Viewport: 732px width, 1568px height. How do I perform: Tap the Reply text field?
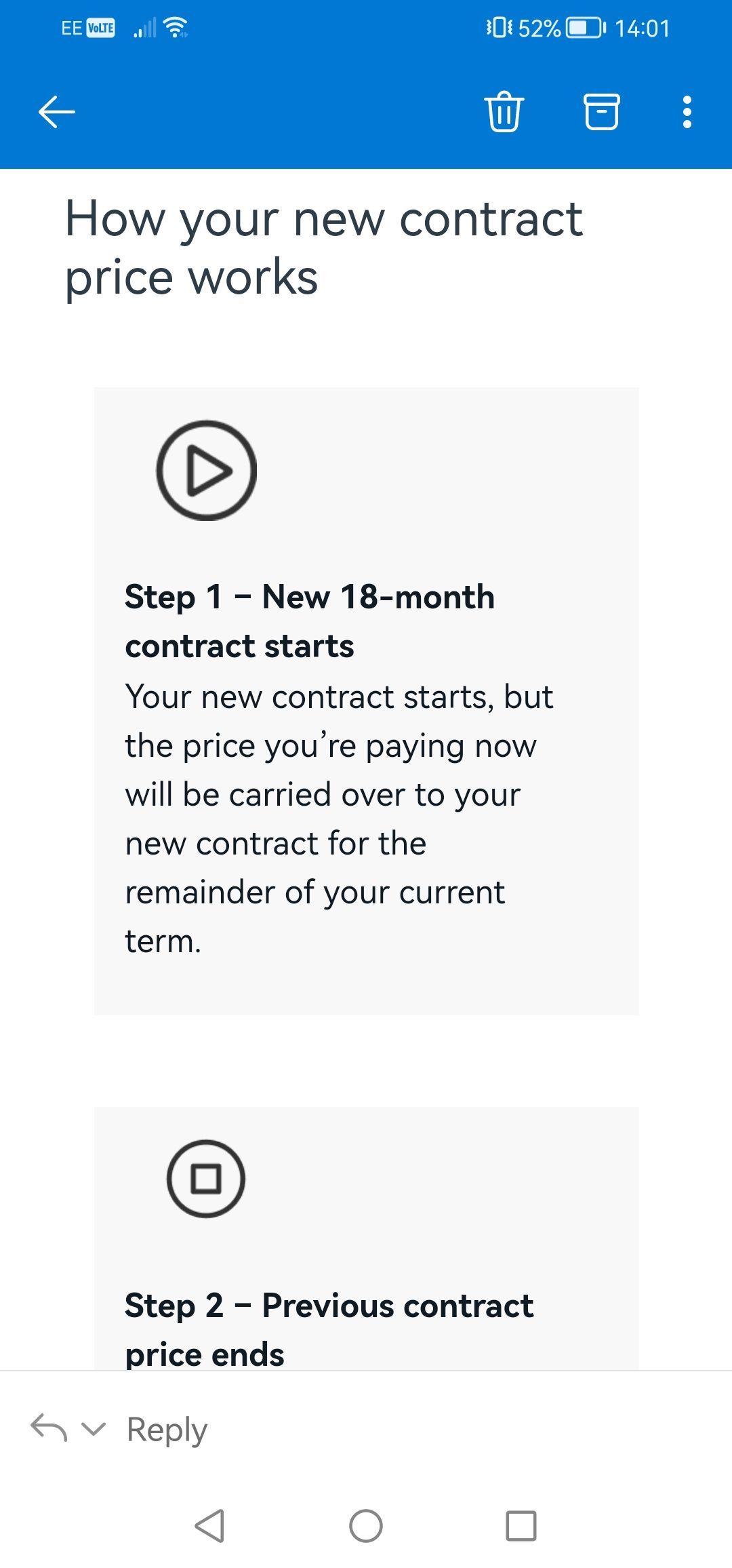click(x=167, y=1430)
